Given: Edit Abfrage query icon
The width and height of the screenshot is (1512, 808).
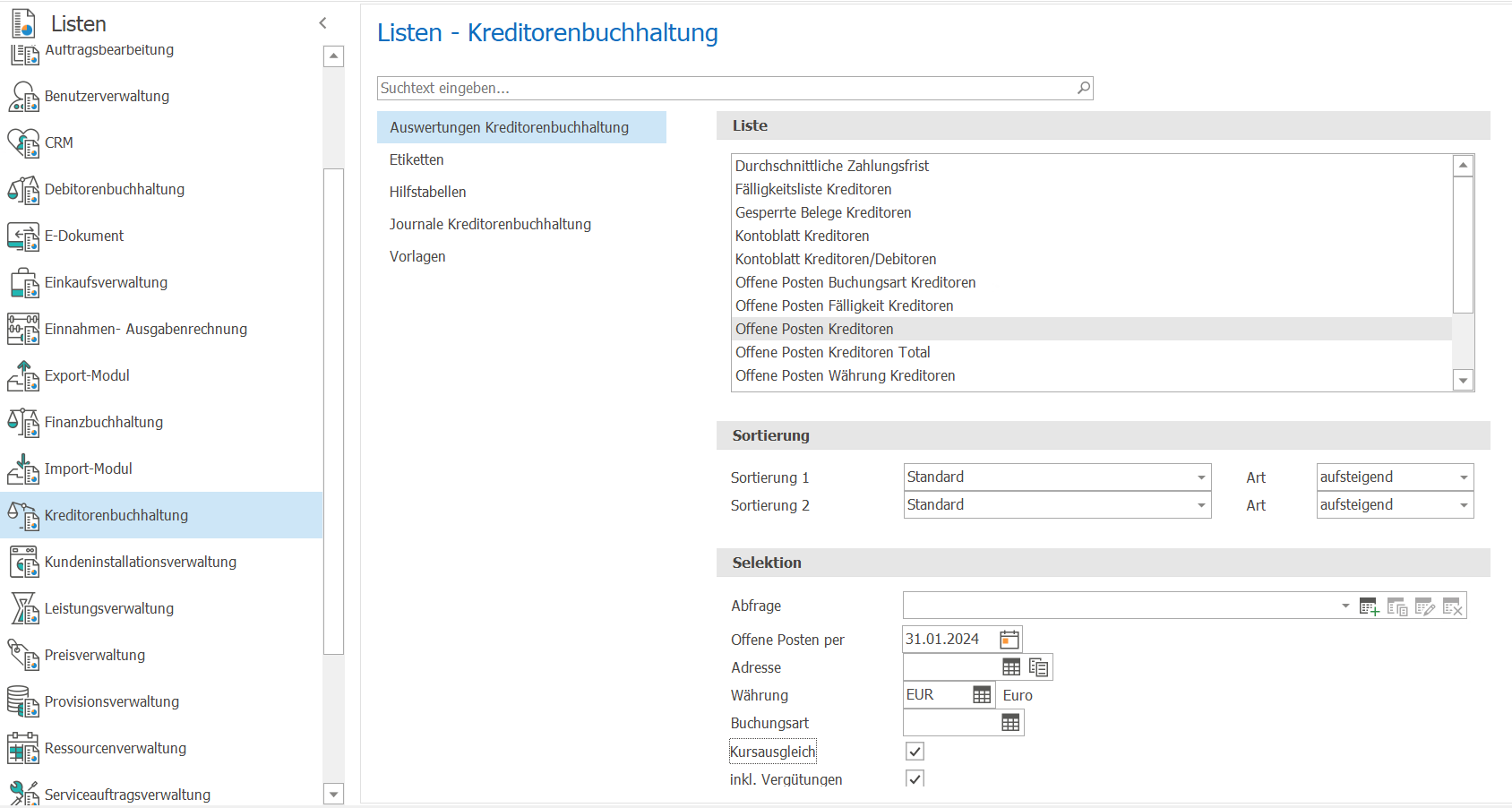Looking at the screenshot, I should [x=1425, y=606].
